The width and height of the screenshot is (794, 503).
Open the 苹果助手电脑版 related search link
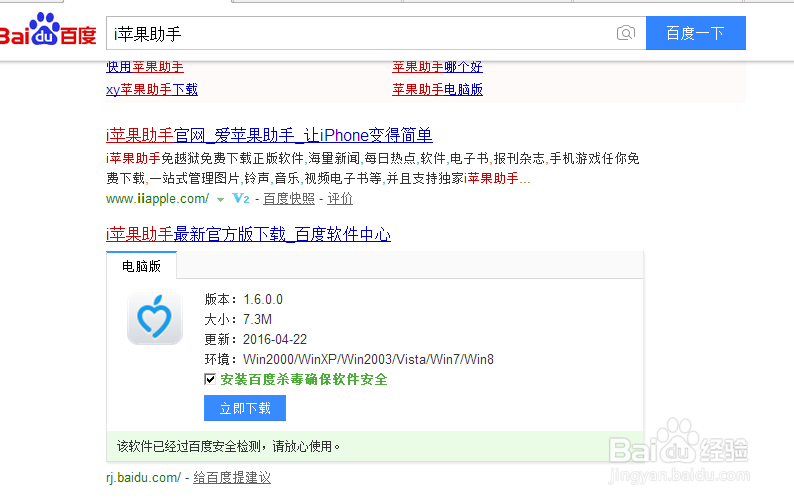pos(438,90)
